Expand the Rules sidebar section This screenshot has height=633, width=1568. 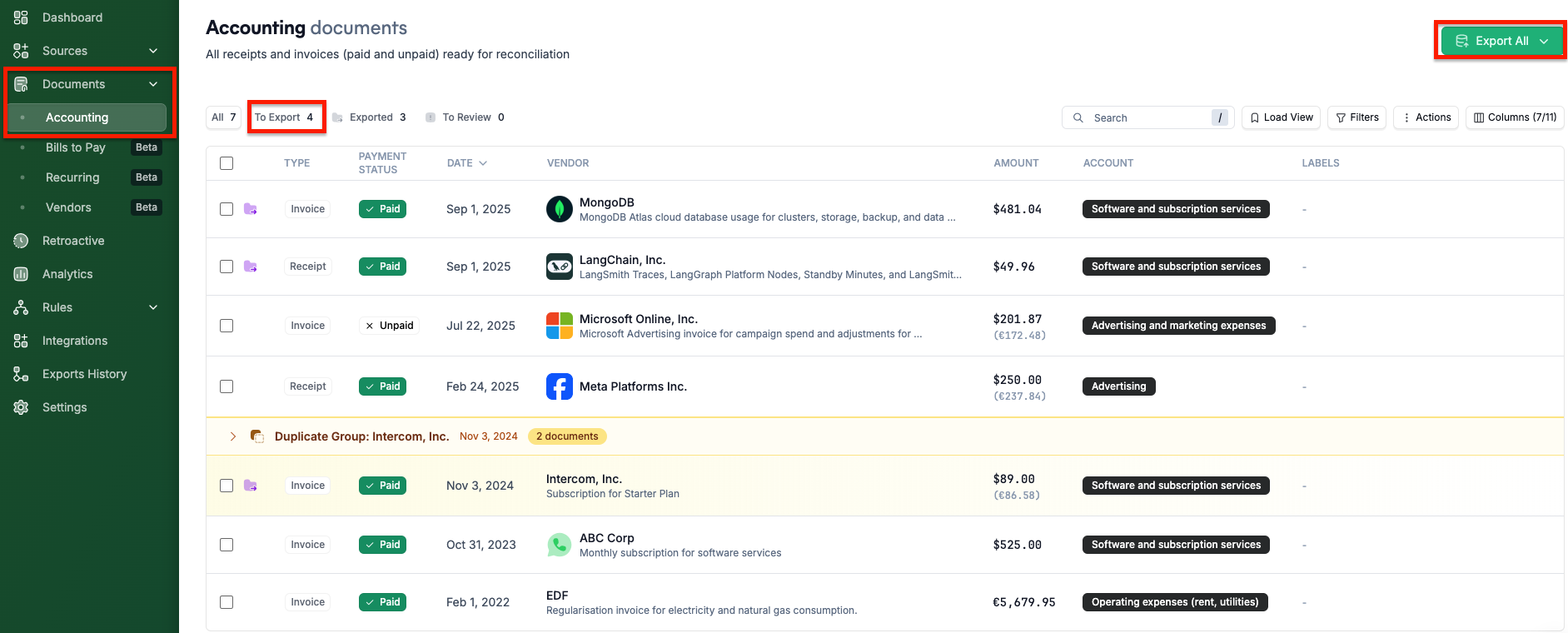(153, 307)
